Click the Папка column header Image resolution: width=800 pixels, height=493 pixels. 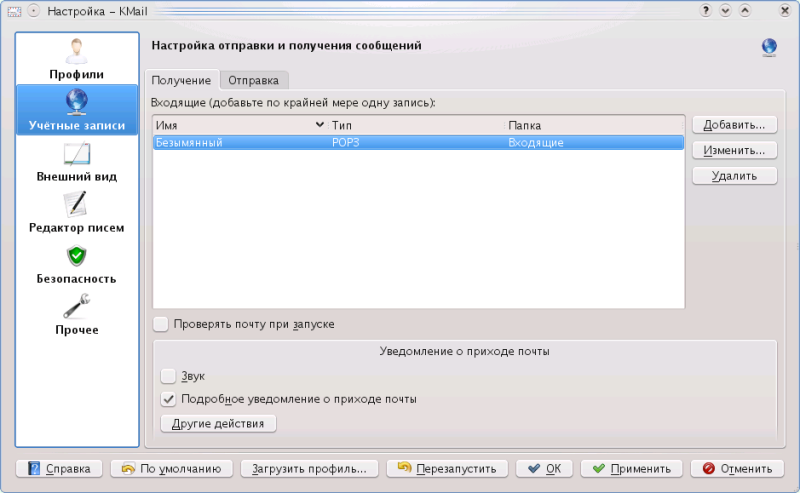coord(594,125)
